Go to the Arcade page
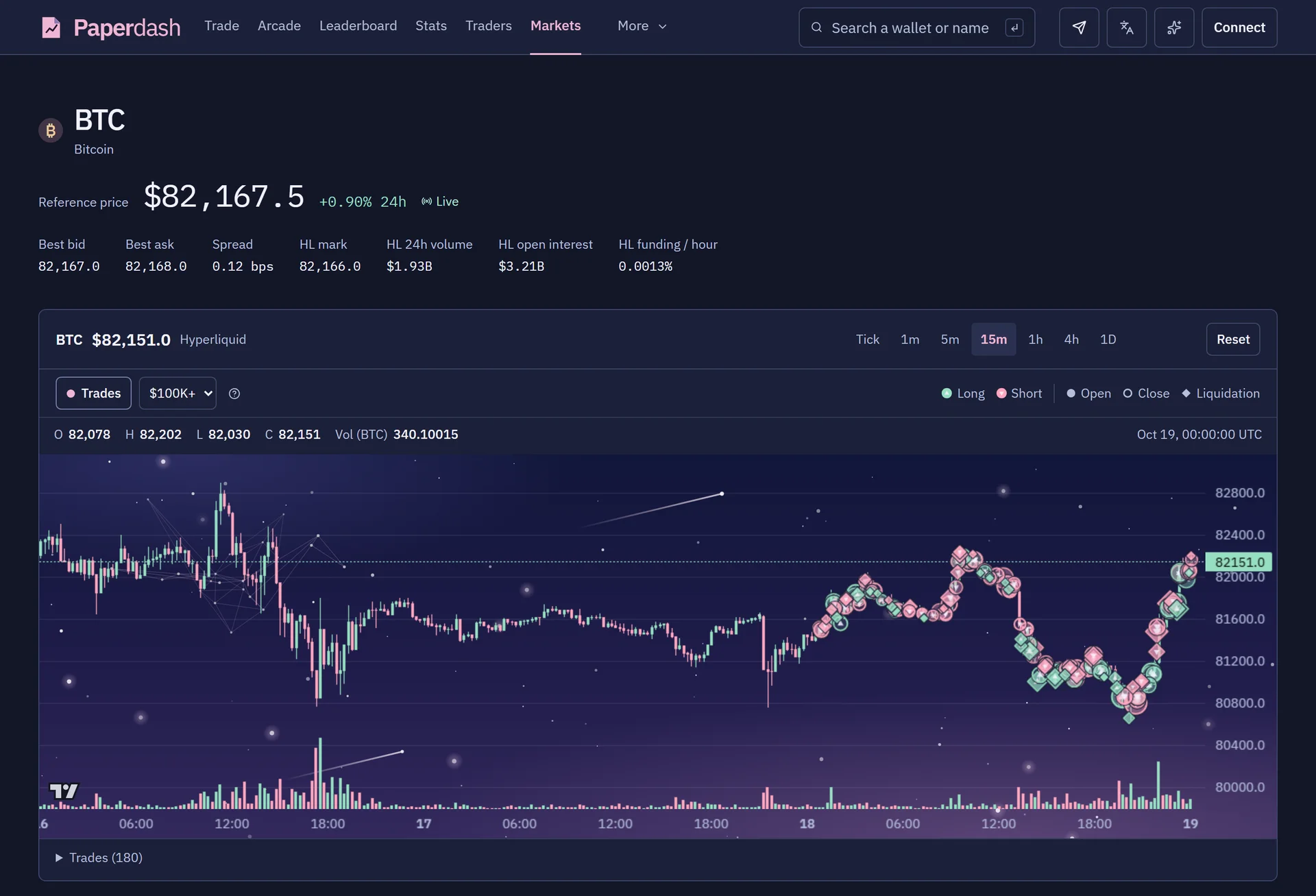This screenshot has width=1316, height=896. point(279,25)
